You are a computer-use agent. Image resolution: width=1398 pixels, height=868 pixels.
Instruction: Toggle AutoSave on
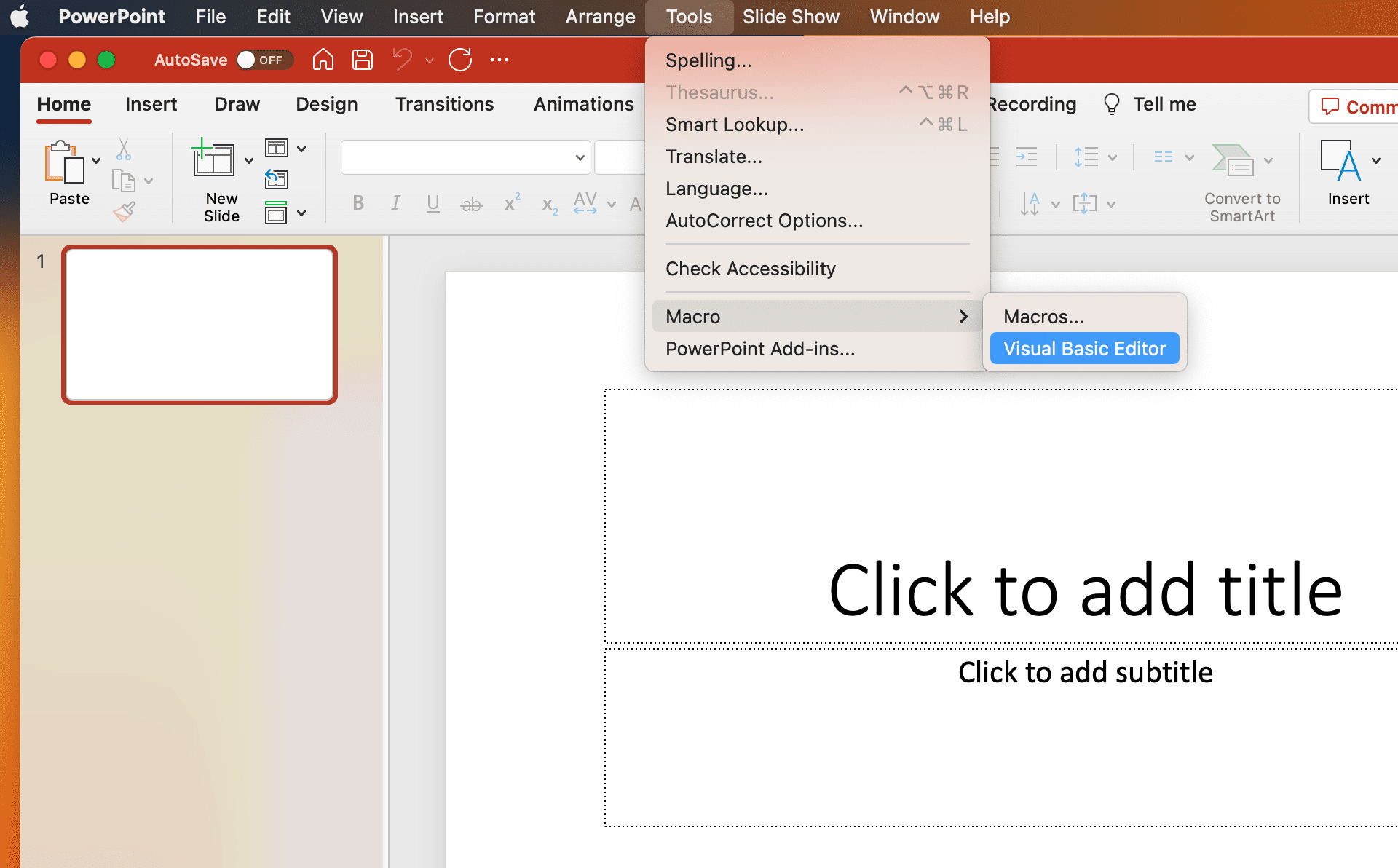point(265,60)
